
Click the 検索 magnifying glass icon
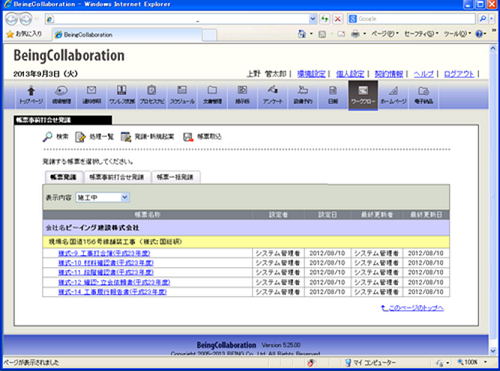(x=48, y=137)
